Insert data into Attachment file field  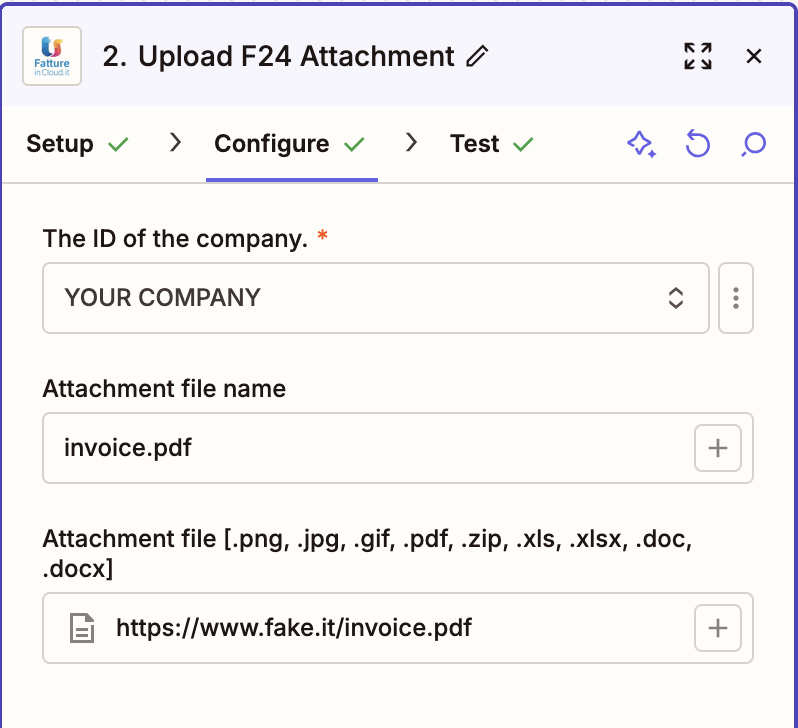tap(718, 628)
